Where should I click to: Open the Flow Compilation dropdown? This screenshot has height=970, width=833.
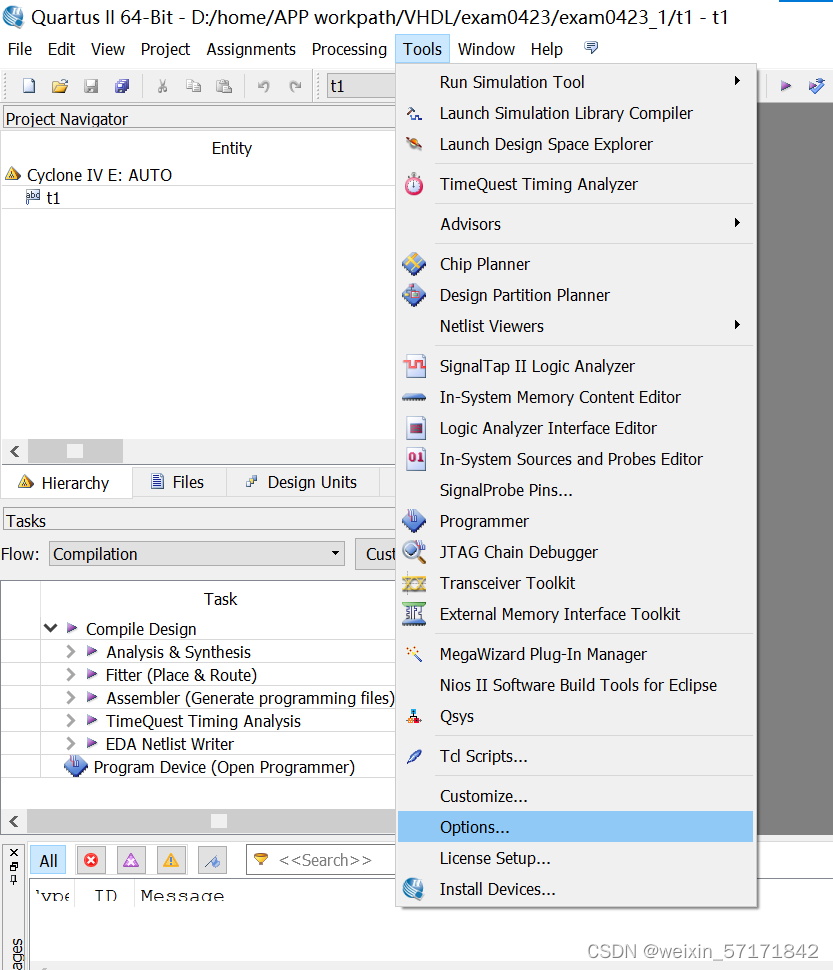click(x=197, y=554)
